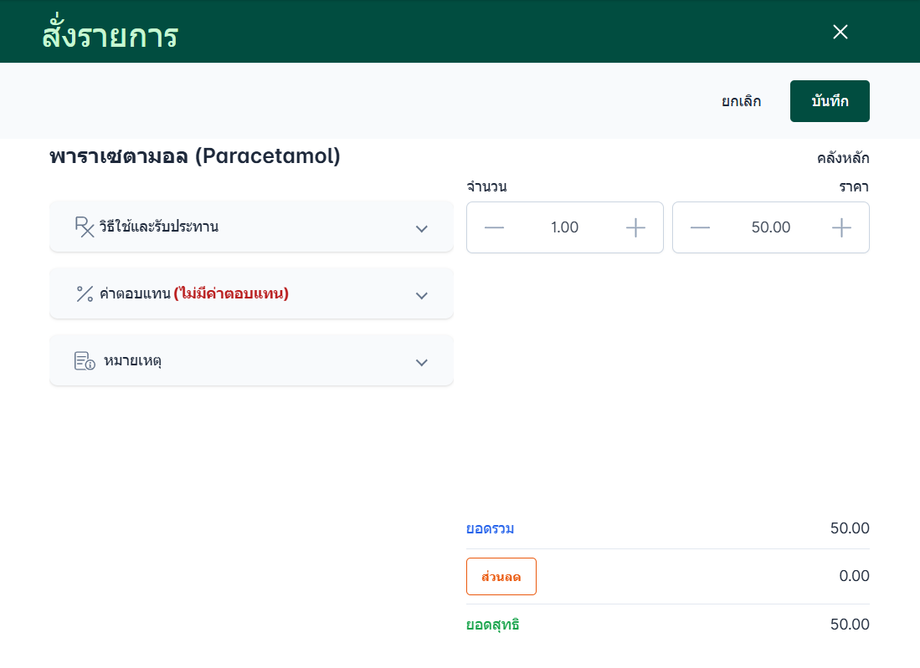Click the note icon beside หมายเหตุ
Viewport: 920px width, 668px height.
(84, 361)
